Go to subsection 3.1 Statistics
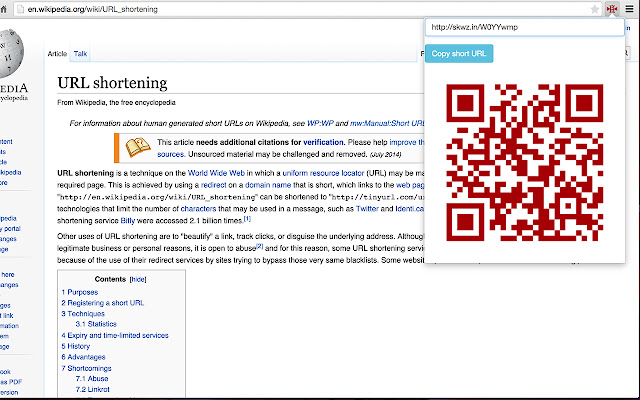Image resolution: width=640 pixels, height=400 pixels. point(96,324)
